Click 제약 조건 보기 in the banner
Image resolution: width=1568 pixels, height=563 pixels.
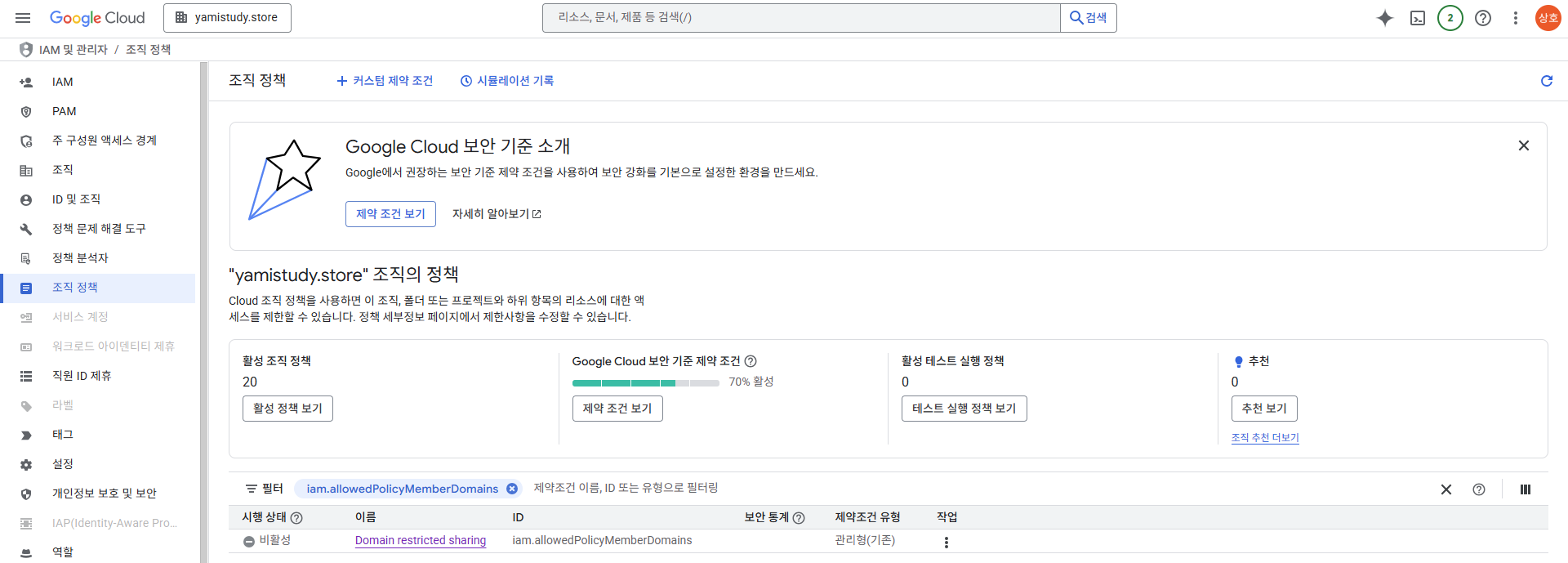click(x=390, y=214)
